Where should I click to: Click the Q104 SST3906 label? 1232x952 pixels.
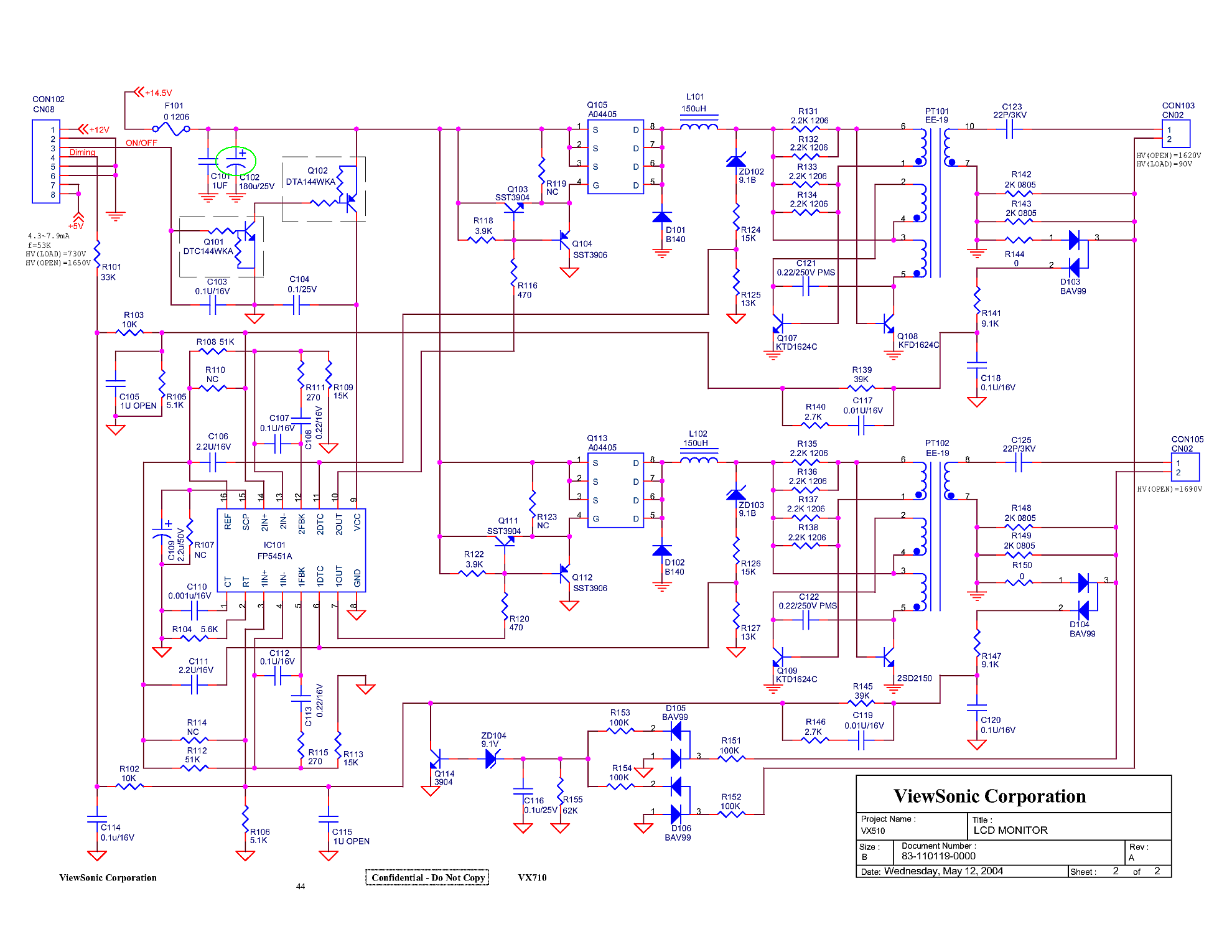click(x=589, y=250)
